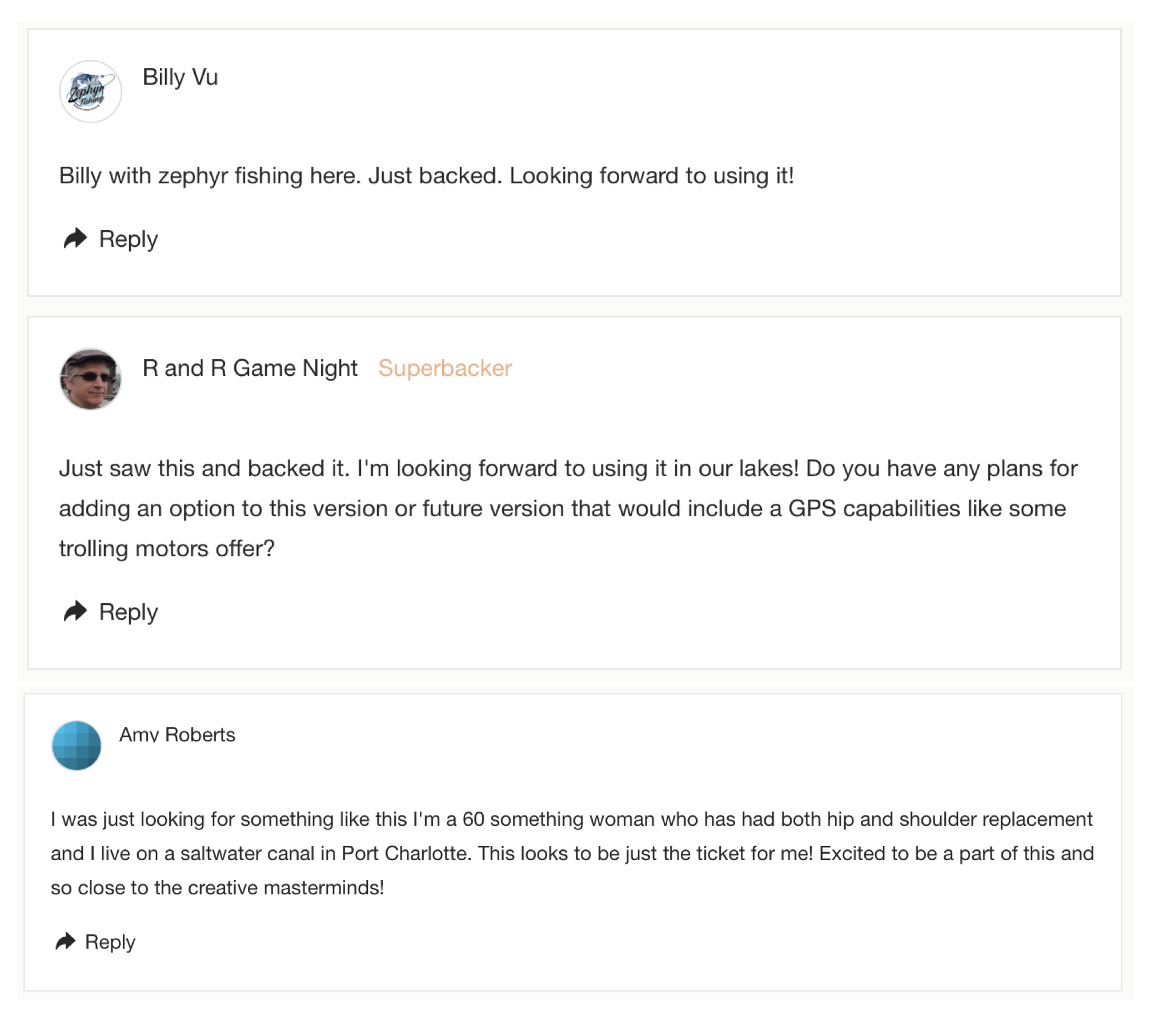Click Amy Roberts' blue checkered avatar
The height and width of the screenshot is (1036, 1155).
click(x=77, y=745)
